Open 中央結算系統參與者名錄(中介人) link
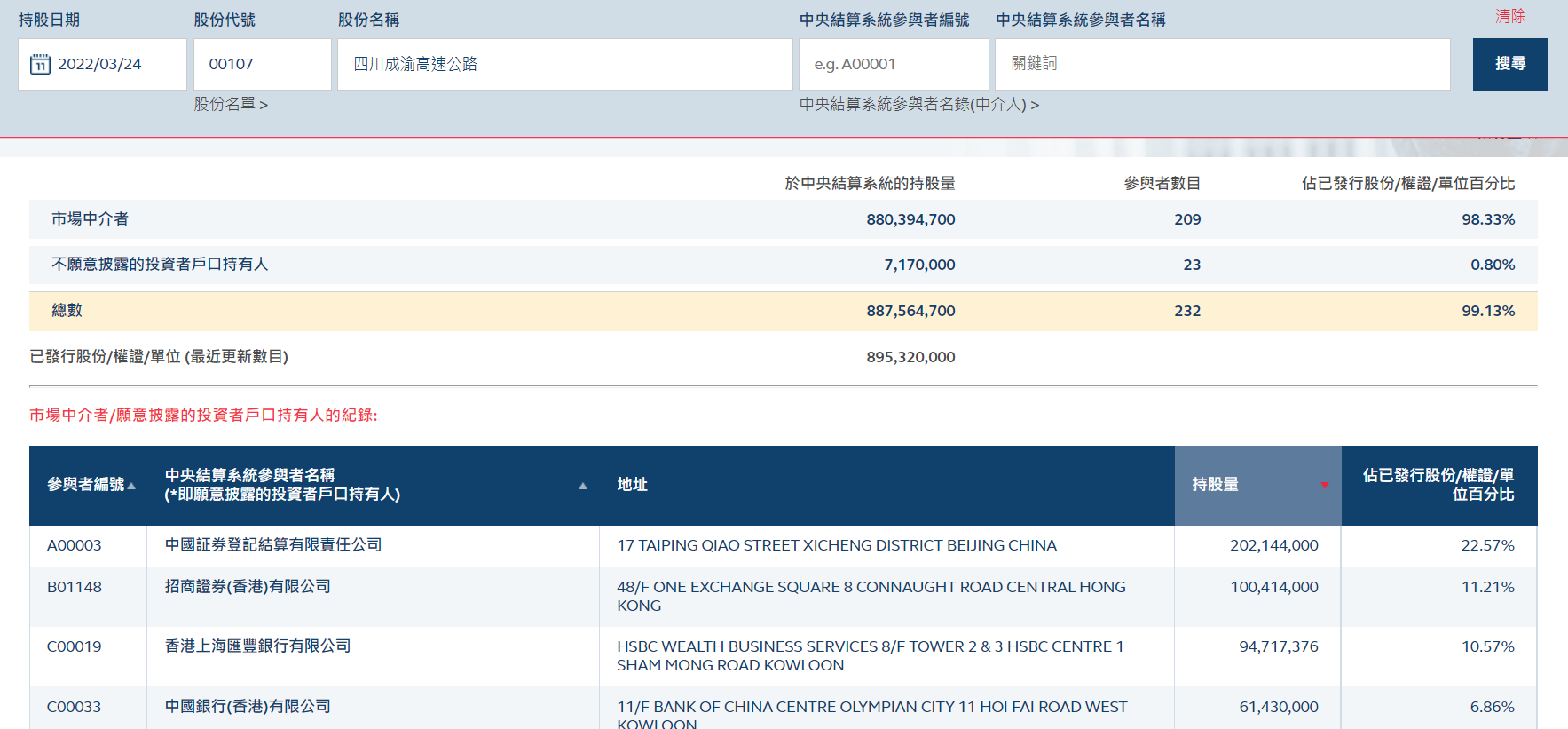The height and width of the screenshot is (729, 1568). coord(919,105)
